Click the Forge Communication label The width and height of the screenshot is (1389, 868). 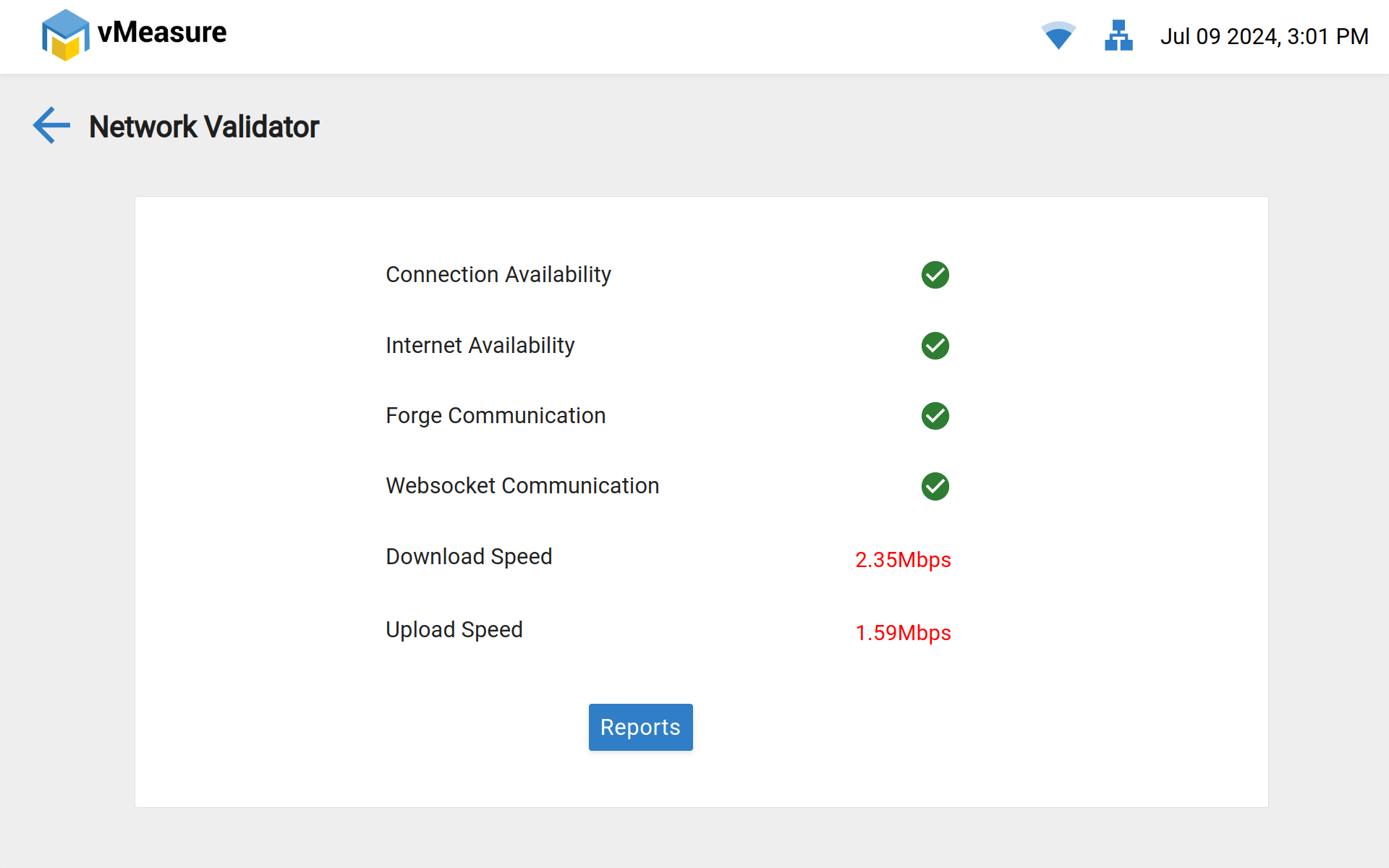click(496, 416)
